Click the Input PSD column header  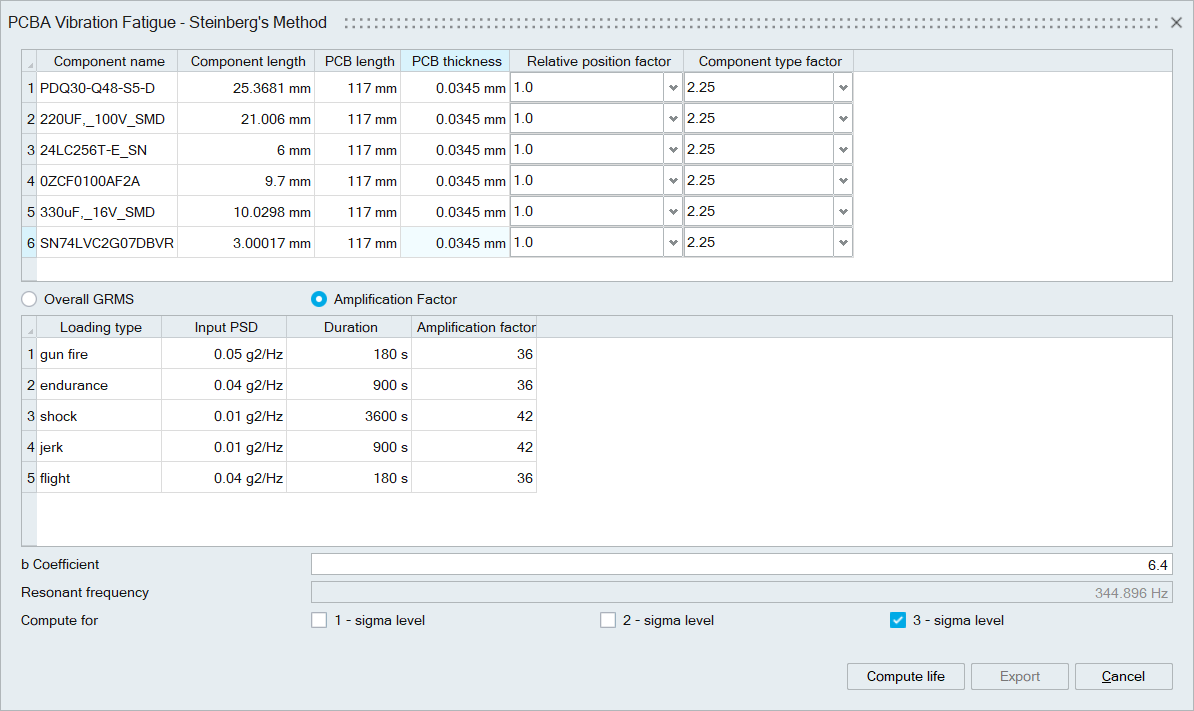(x=224, y=327)
